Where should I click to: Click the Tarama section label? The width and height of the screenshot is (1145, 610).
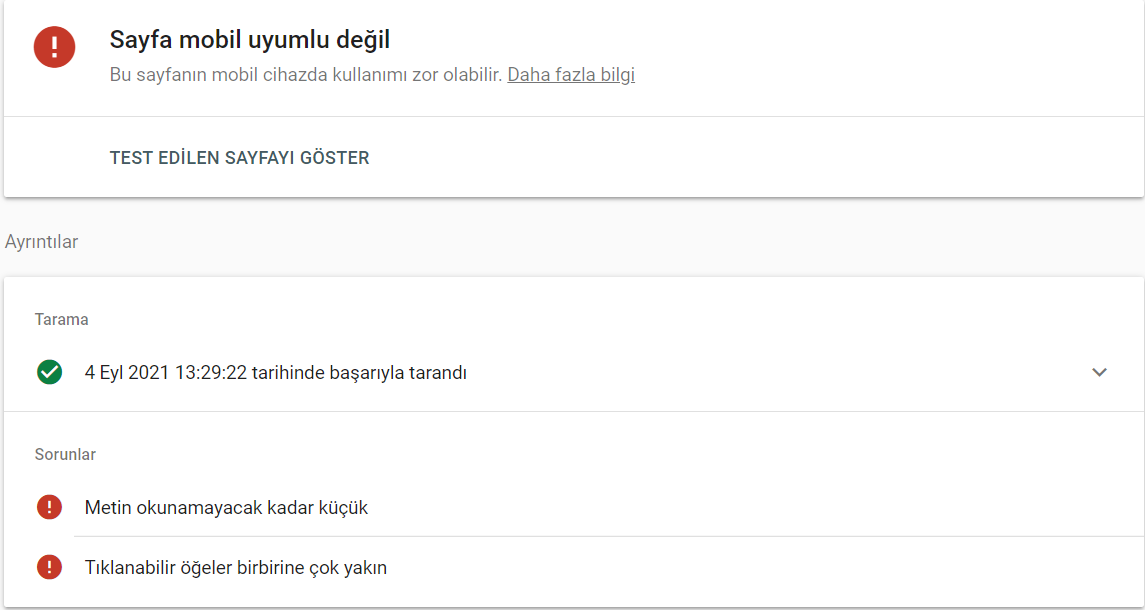(62, 319)
